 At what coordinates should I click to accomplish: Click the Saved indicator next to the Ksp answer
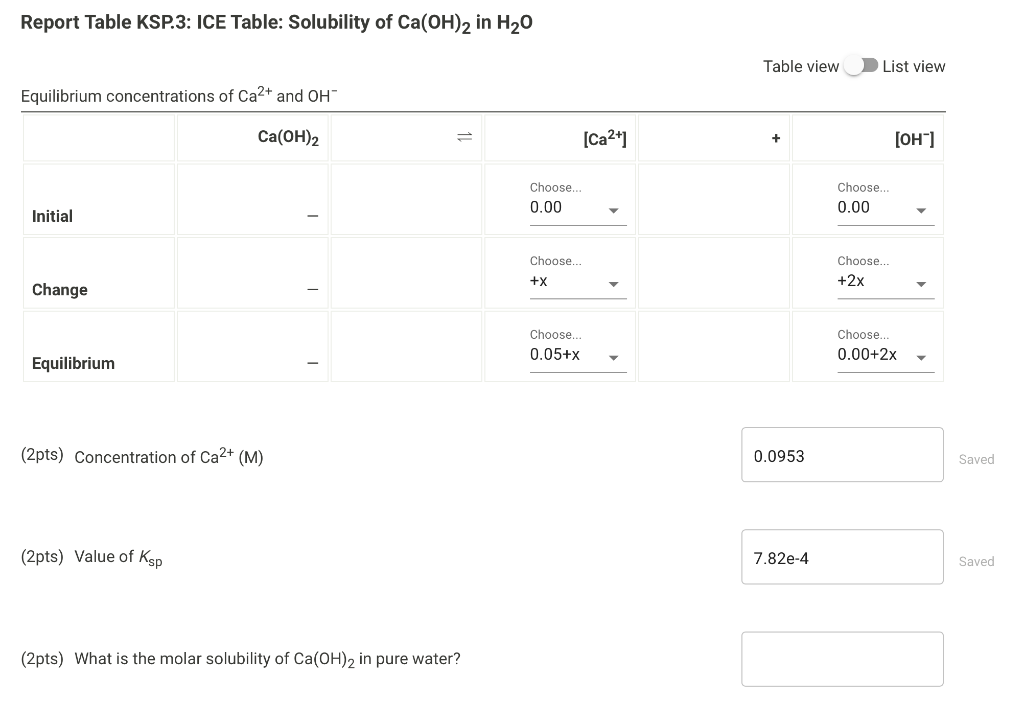[976, 561]
